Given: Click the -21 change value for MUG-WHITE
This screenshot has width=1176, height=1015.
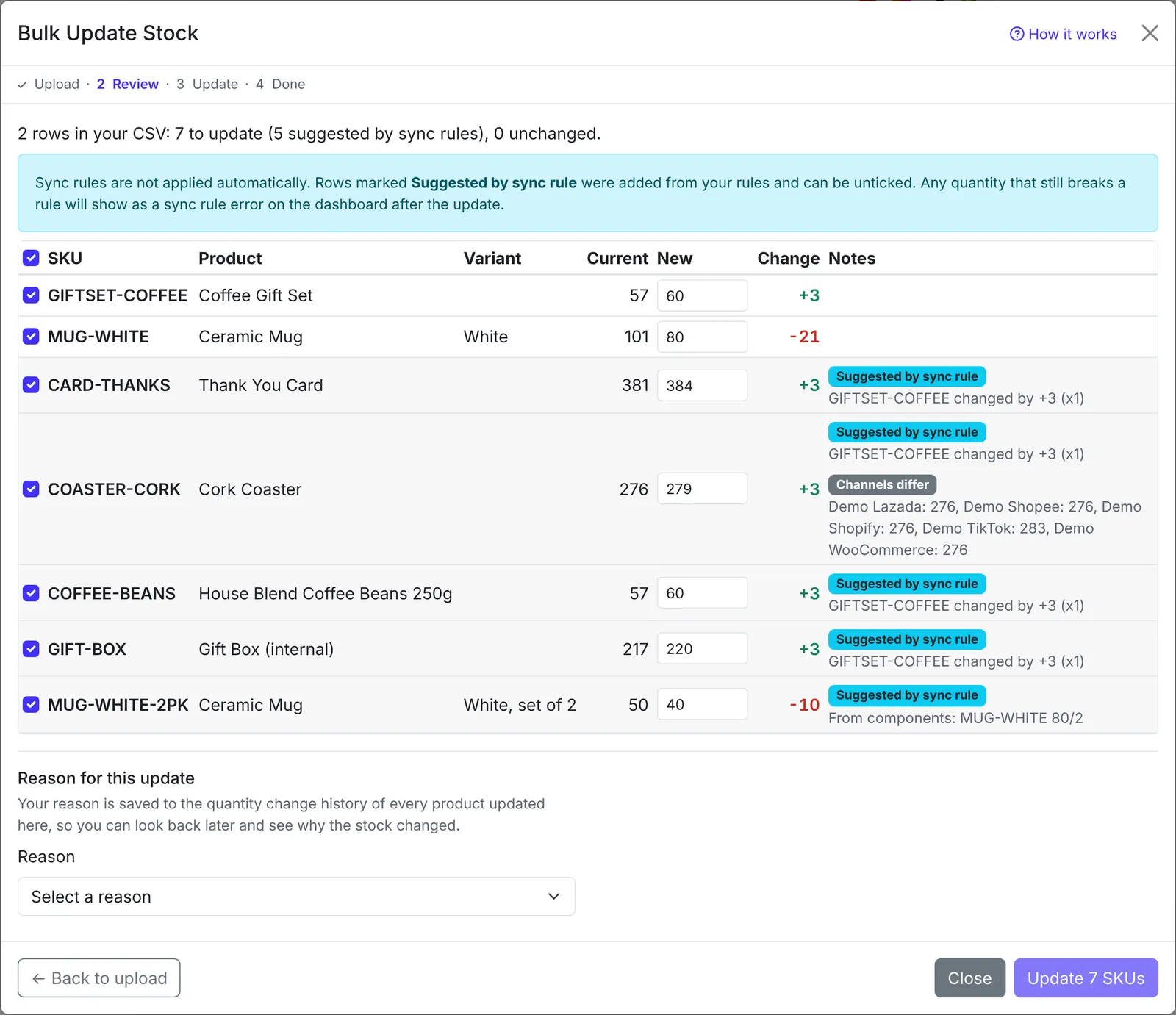Looking at the screenshot, I should click(x=804, y=337).
